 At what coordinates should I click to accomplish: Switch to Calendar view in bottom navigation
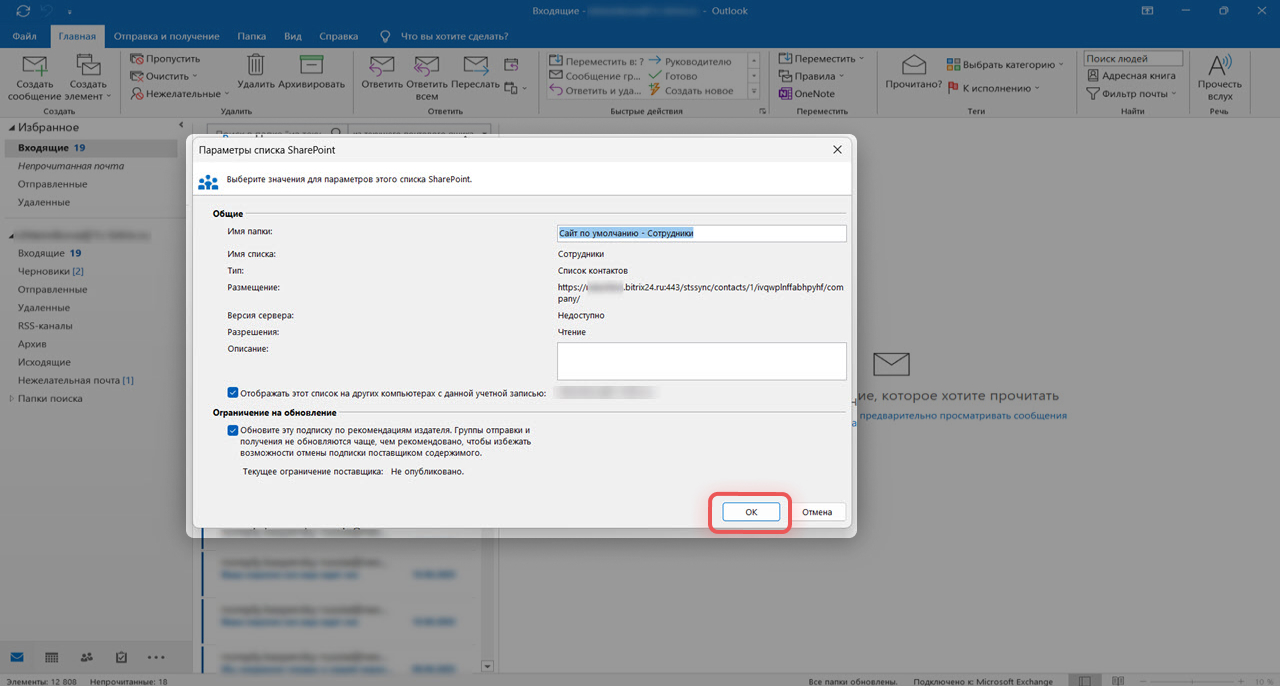52,657
